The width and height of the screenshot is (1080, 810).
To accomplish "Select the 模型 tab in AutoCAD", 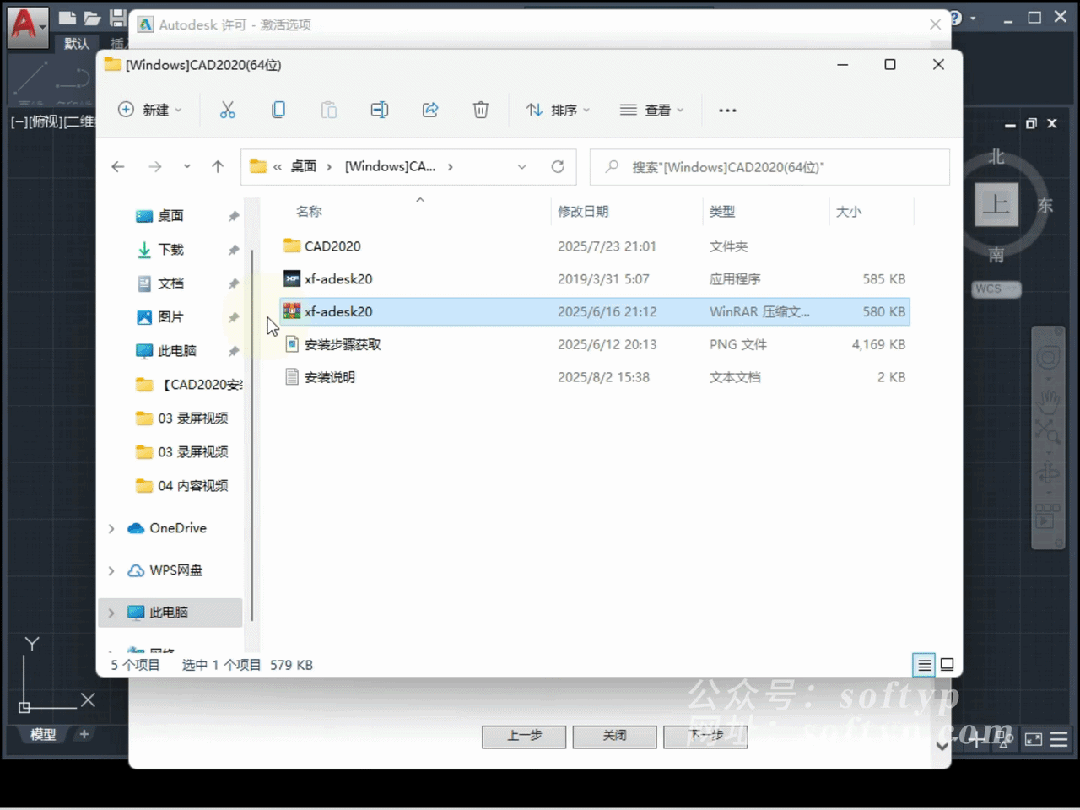I will (x=43, y=735).
